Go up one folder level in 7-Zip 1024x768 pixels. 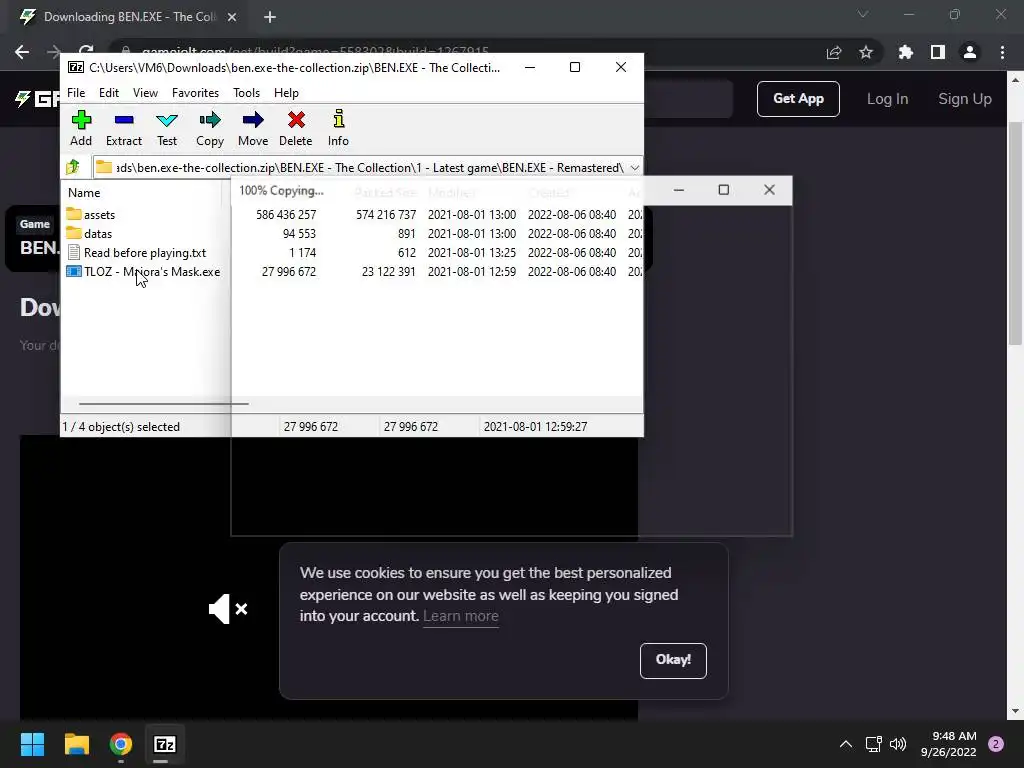[73, 167]
